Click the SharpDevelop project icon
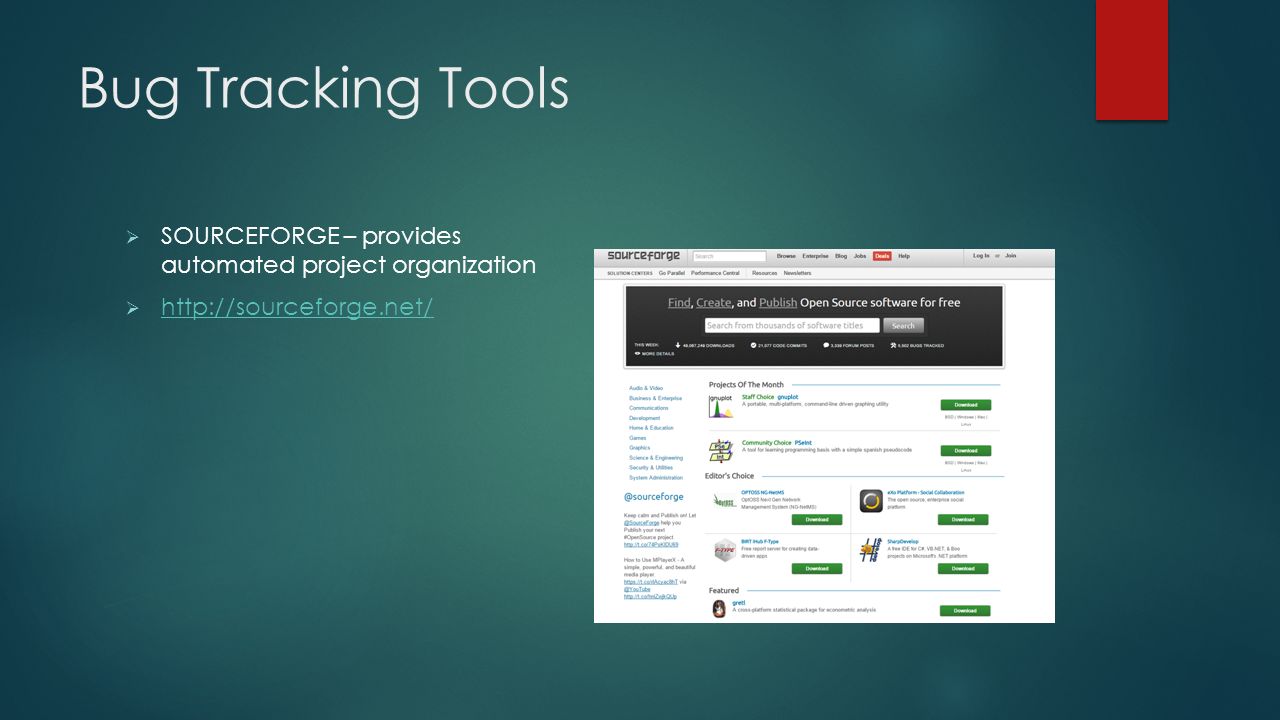 [872, 550]
